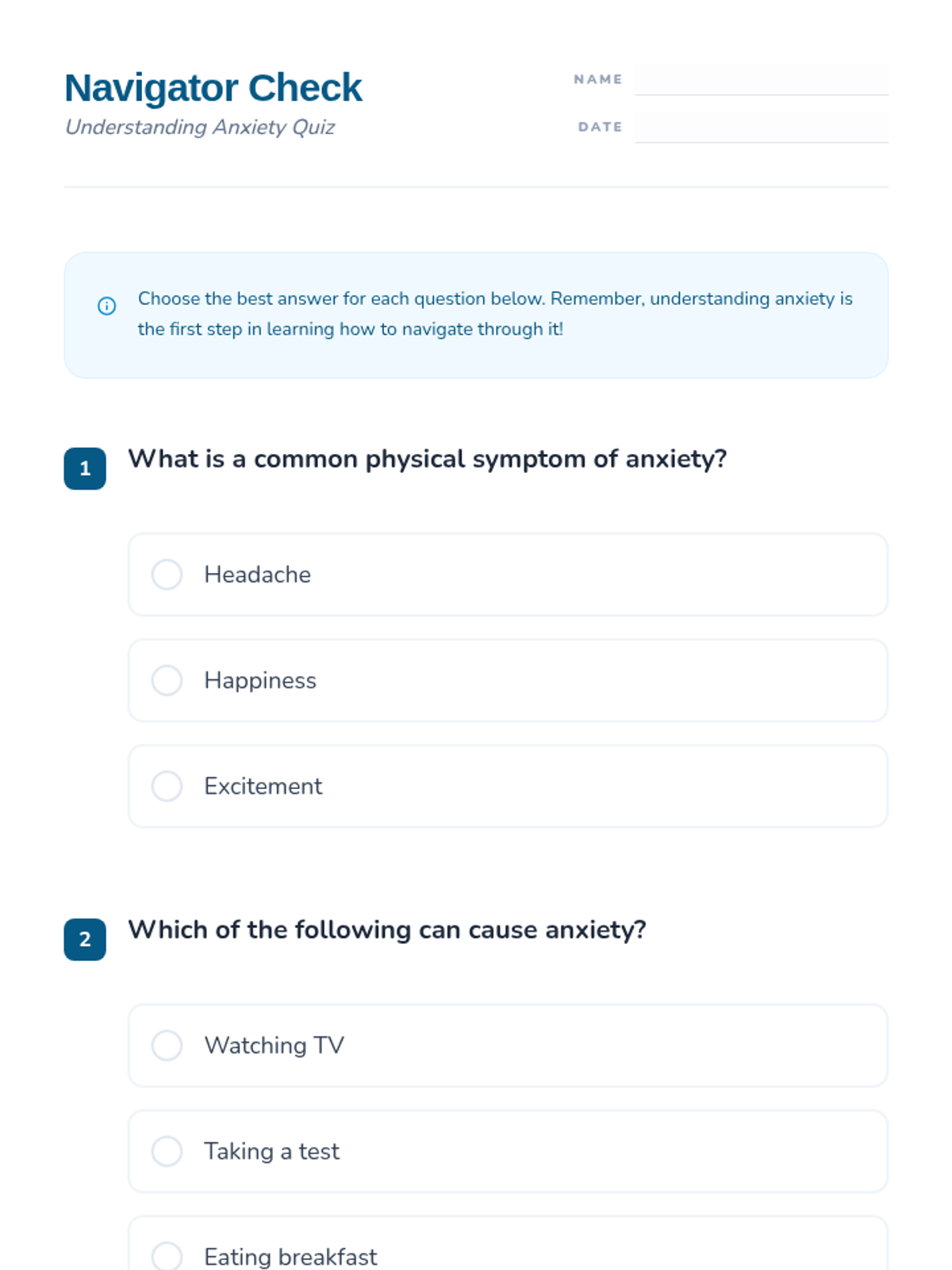Image resolution: width=952 pixels, height=1270 pixels.
Task: Click the Name input field
Action: tap(762, 79)
